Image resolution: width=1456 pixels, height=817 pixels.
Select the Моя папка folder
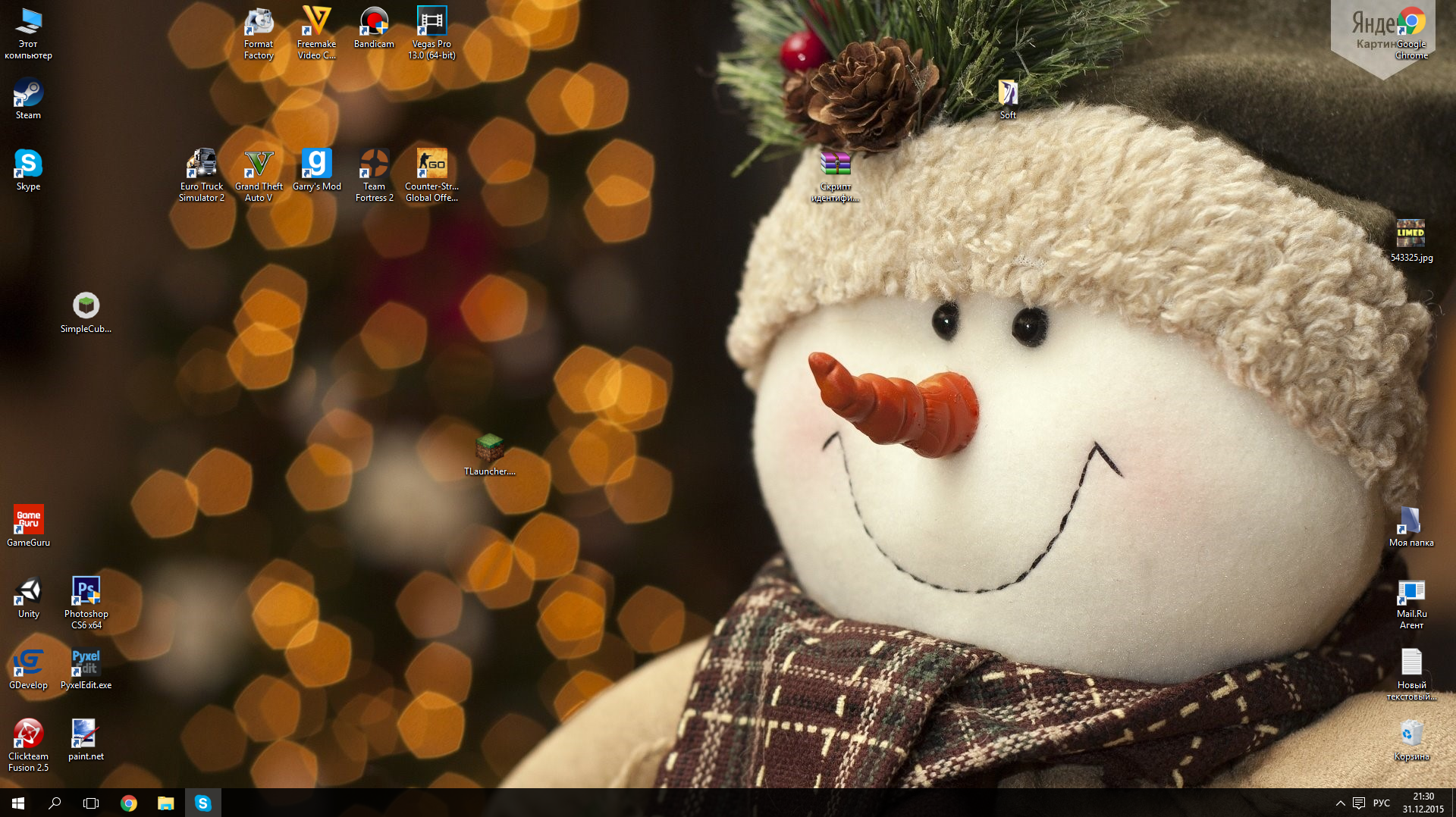1411,527
